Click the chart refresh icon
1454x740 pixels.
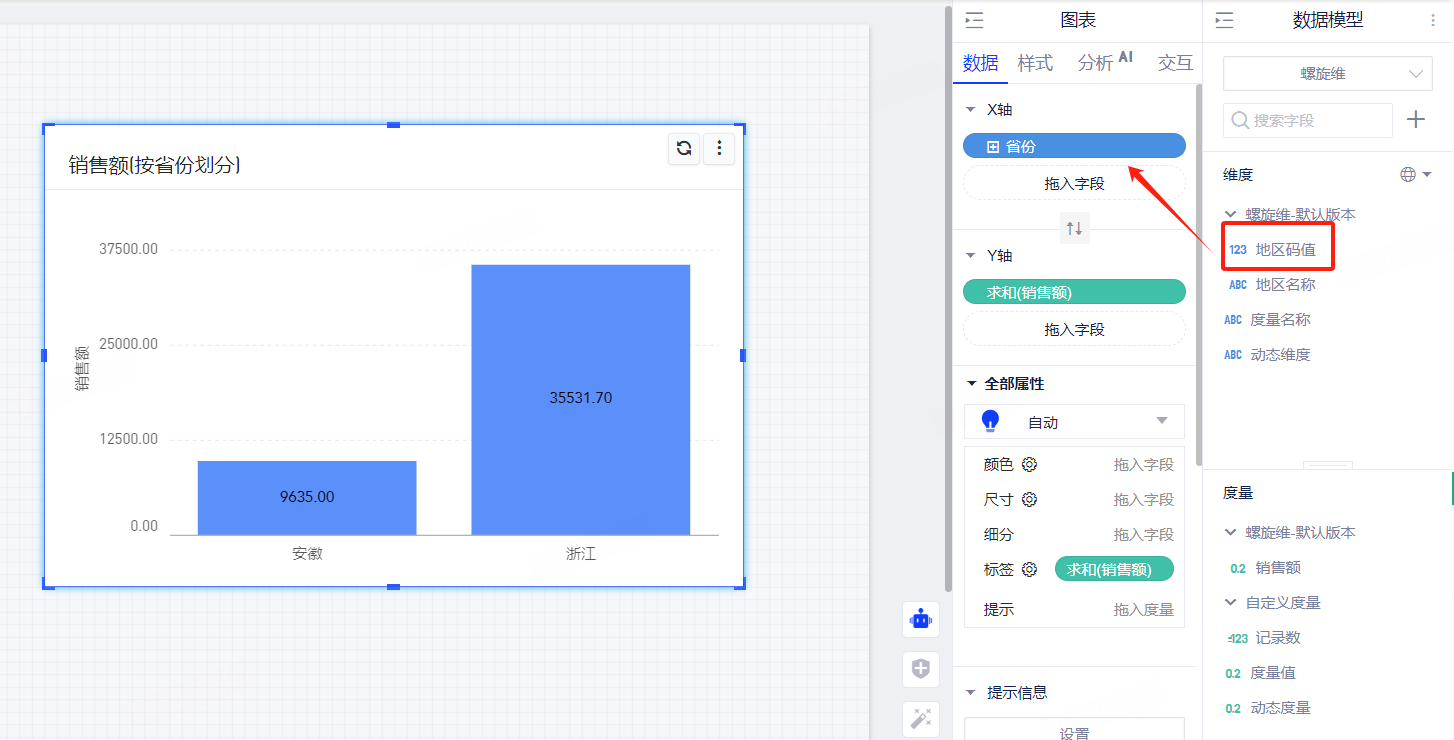[684, 149]
